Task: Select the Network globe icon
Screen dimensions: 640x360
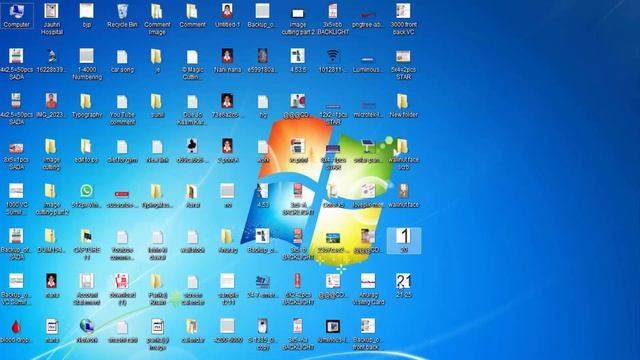Action: point(87,331)
